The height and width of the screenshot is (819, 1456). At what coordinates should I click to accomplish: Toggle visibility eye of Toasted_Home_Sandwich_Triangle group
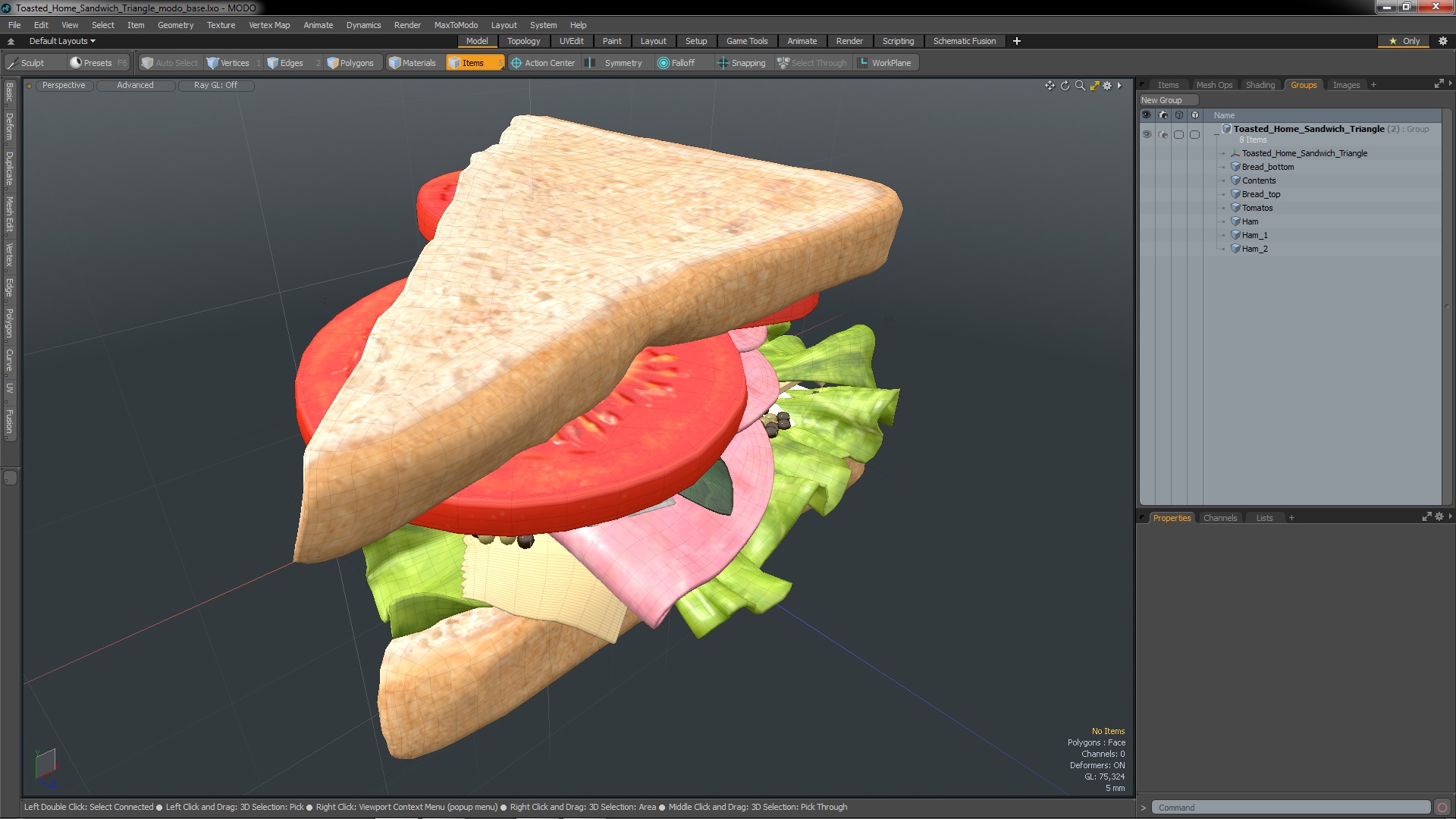coord(1147,134)
